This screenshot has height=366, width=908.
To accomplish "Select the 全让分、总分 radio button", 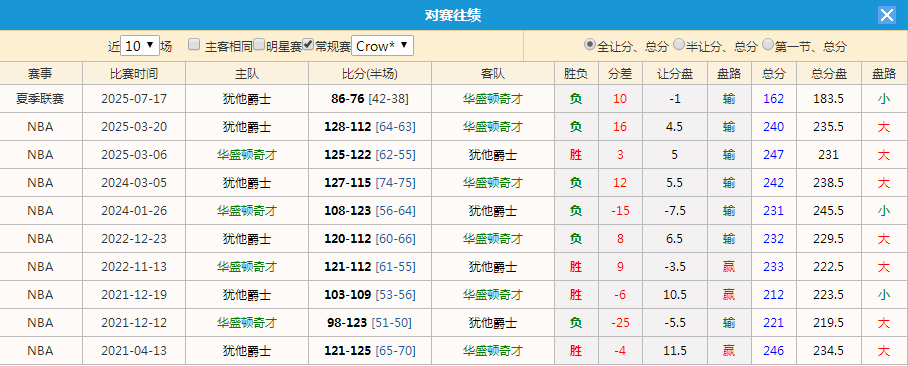I will point(590,44).
